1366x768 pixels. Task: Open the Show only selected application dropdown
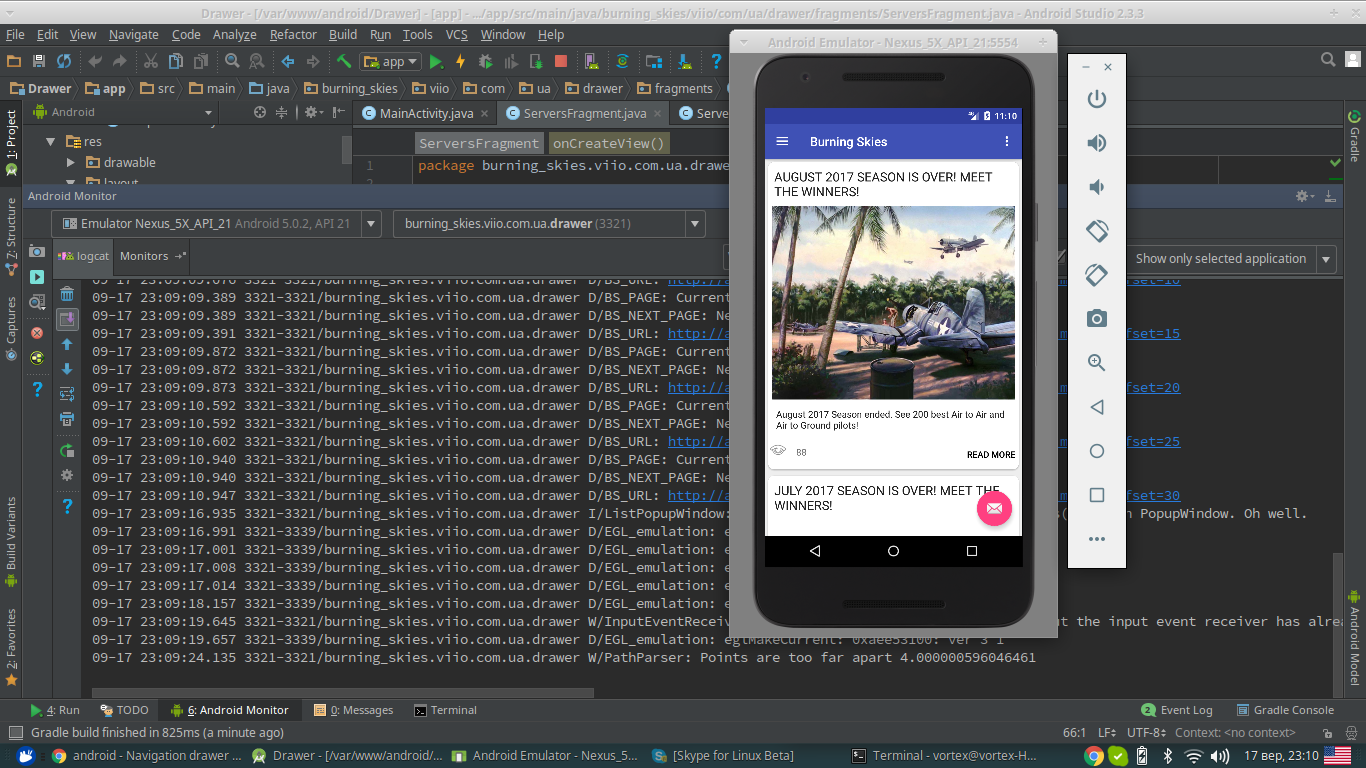[x=1232, y=259]
